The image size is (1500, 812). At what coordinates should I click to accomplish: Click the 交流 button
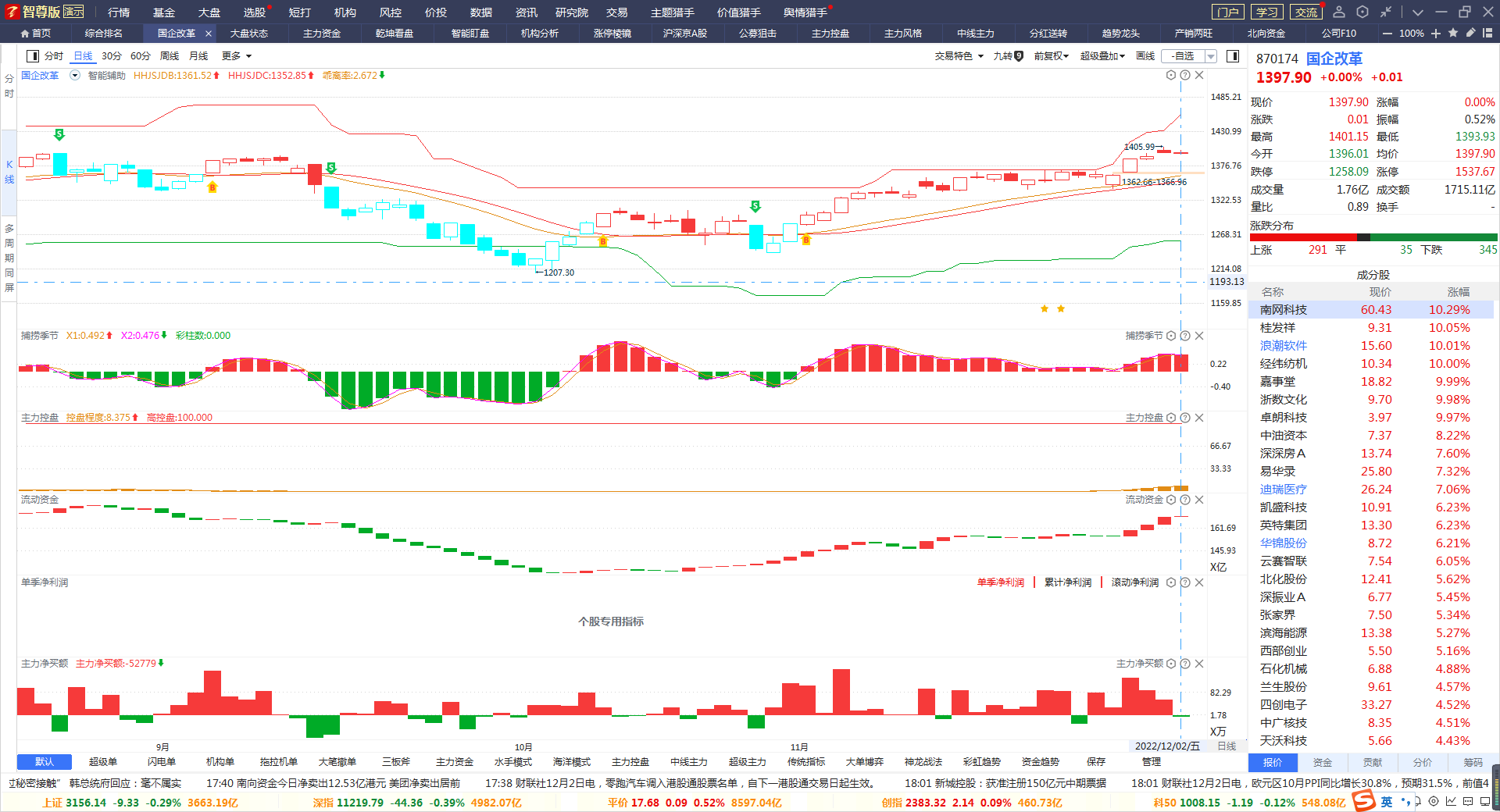1305,12
